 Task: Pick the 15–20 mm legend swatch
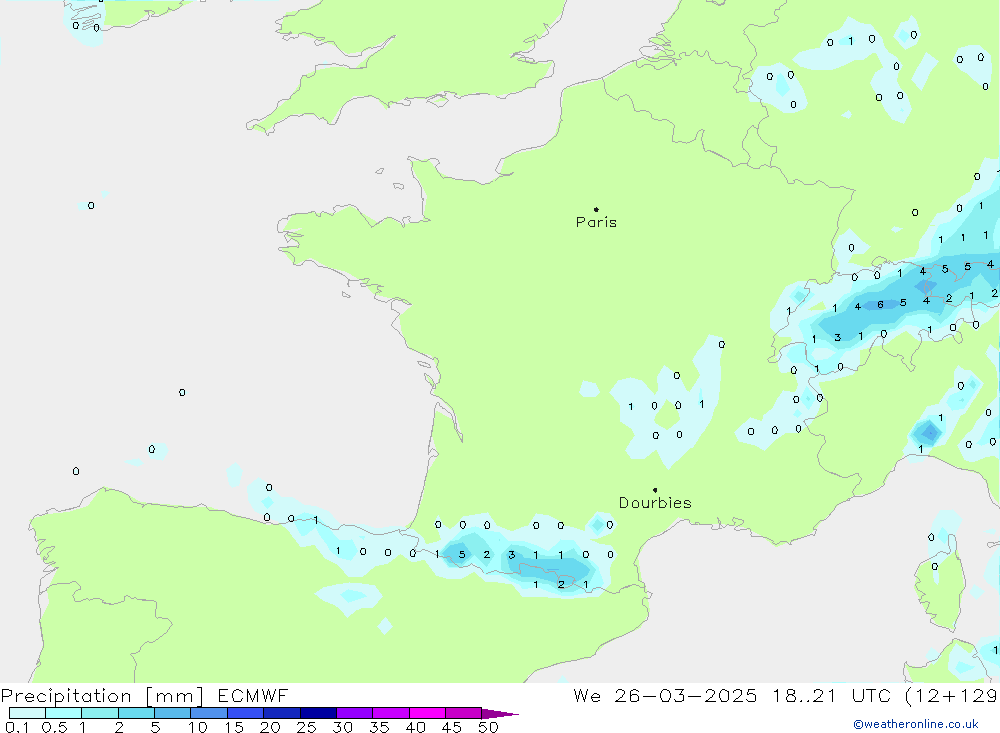pyautogui.click(x=246, y=713)
